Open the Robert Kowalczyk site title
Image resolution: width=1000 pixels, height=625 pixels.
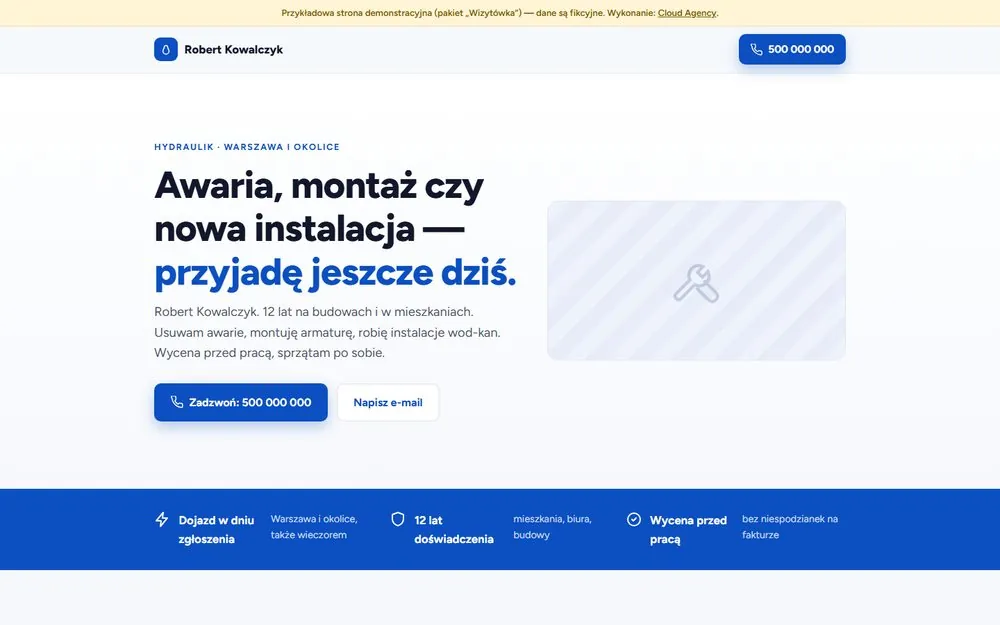click(x=233, y=50)
